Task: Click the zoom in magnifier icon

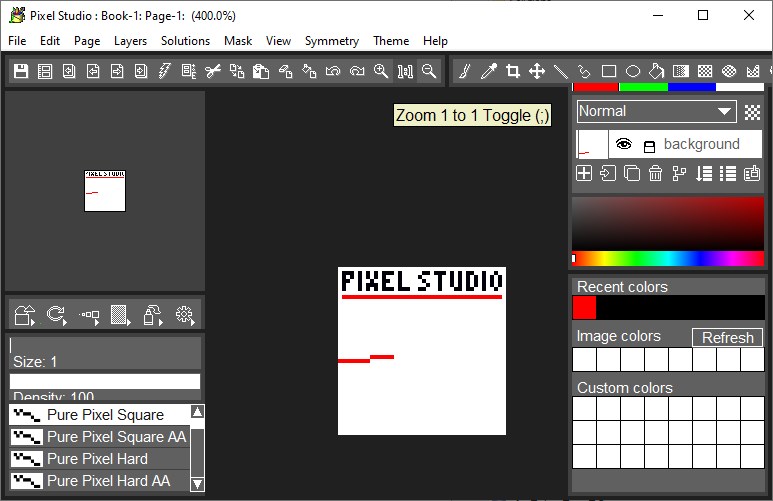Action: 381,72
